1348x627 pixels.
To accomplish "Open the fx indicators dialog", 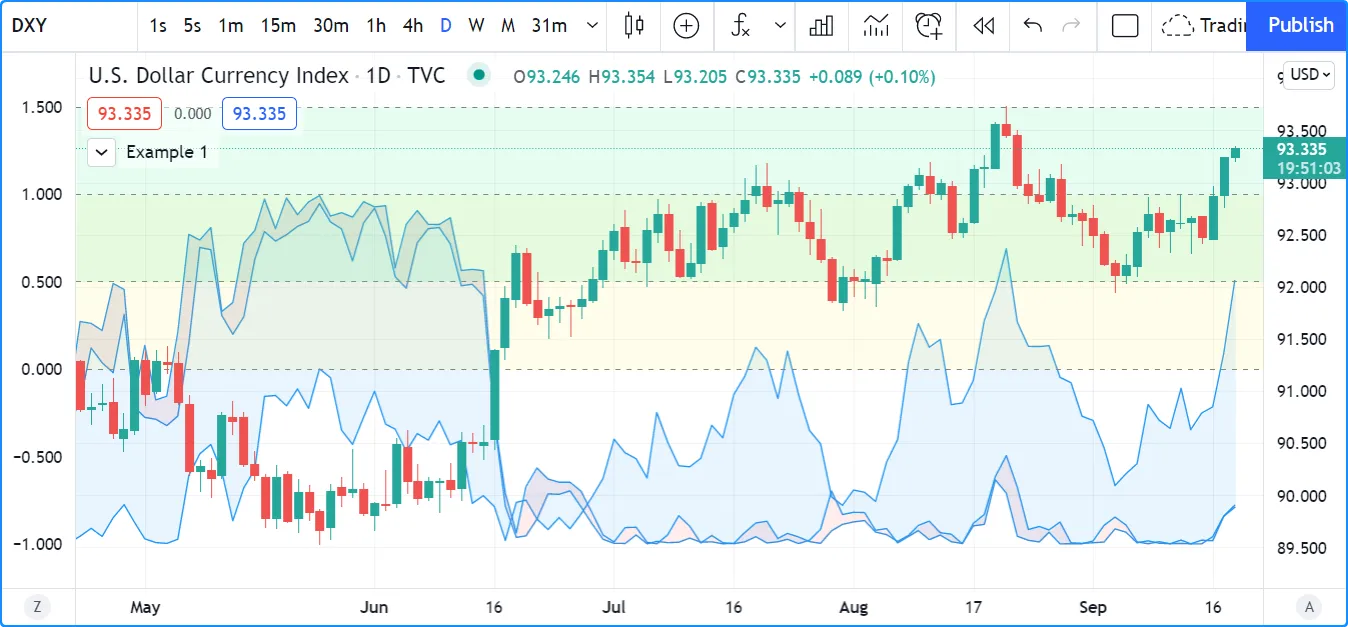I will [x=741, y=26].
